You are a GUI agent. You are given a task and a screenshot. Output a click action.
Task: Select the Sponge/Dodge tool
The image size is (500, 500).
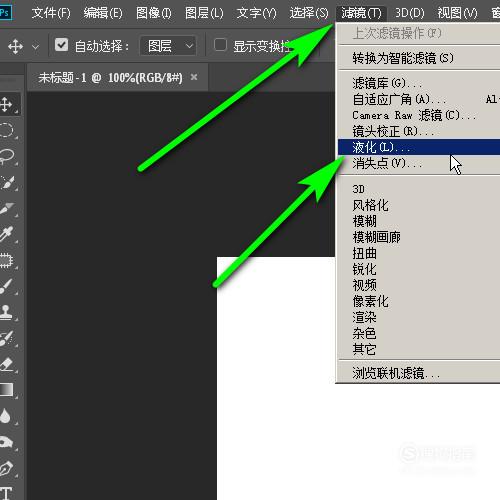[7, 442]
